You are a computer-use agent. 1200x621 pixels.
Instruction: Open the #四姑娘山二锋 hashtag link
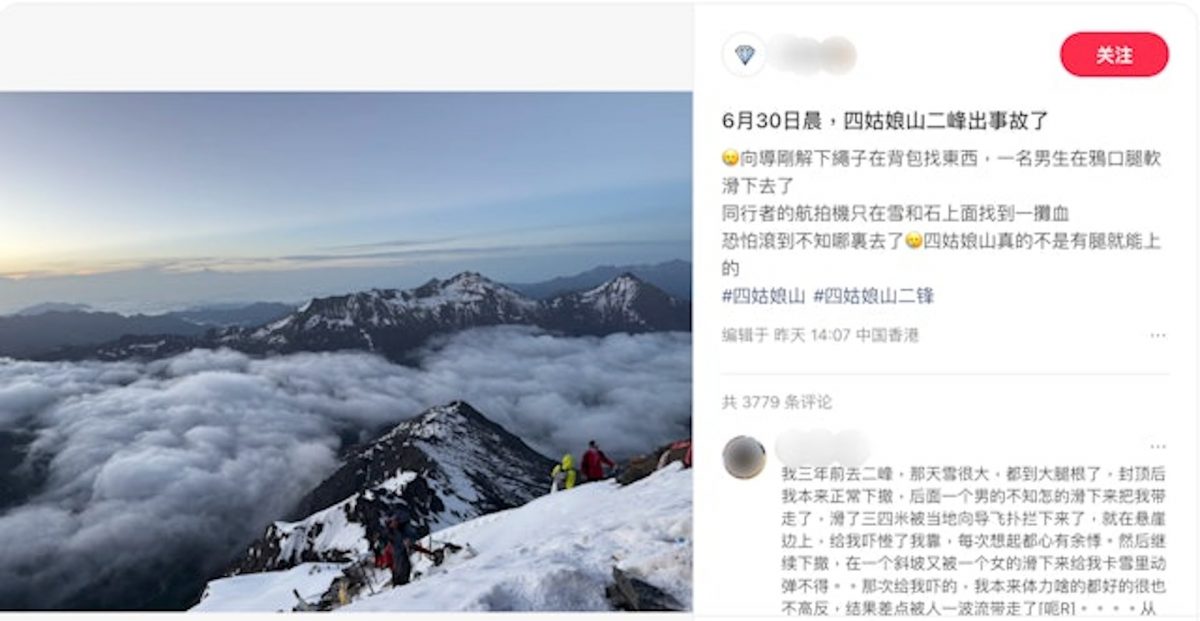pos(873,296)
